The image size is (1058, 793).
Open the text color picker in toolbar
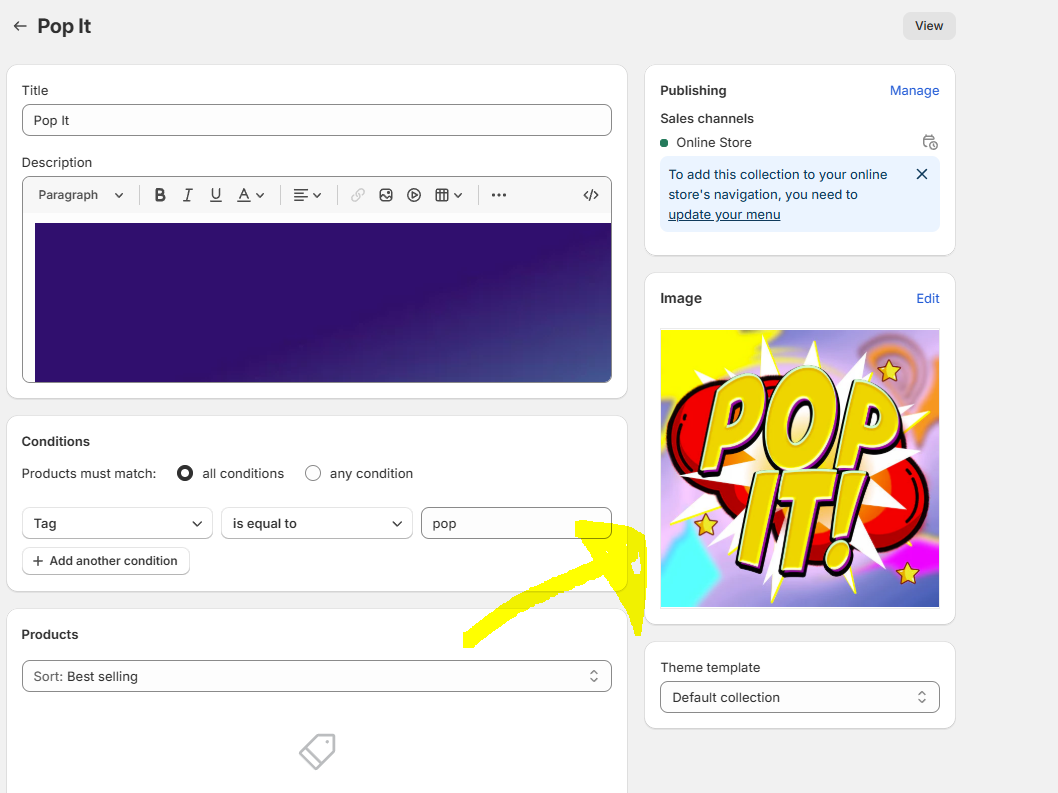tap(250, 195)
